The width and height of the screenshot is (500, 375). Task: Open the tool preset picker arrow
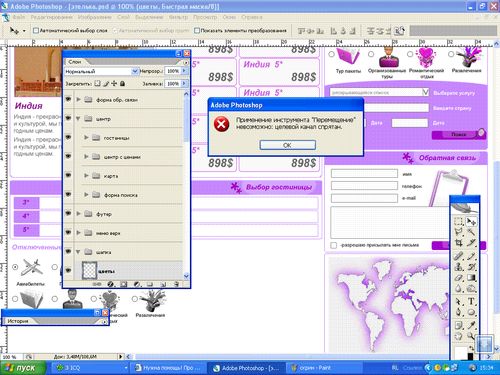(24, 31)
